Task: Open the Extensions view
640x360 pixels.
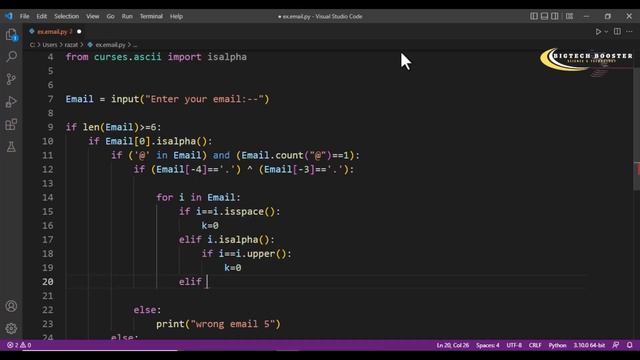Action: [11, 124]
